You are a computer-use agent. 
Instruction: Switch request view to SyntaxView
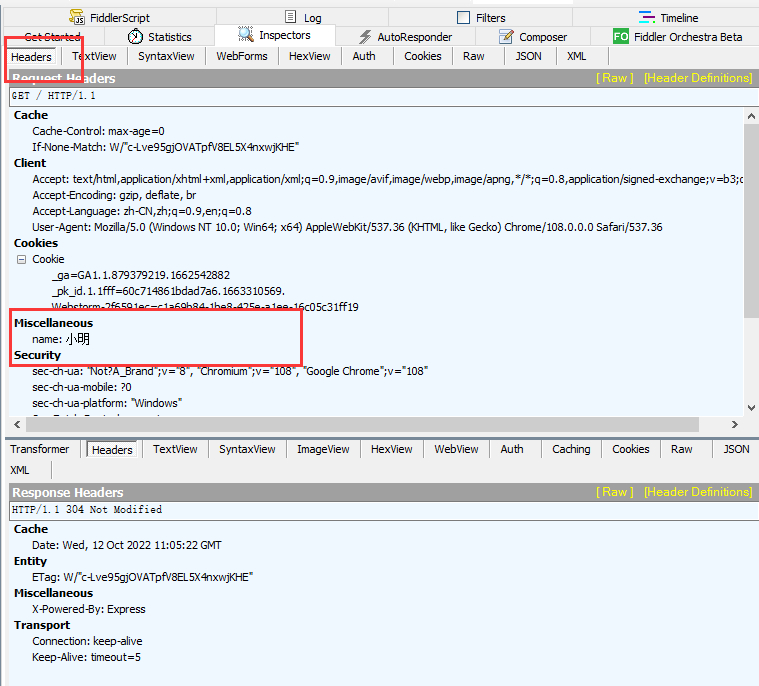pyautogui.click(x=166, y=56)
